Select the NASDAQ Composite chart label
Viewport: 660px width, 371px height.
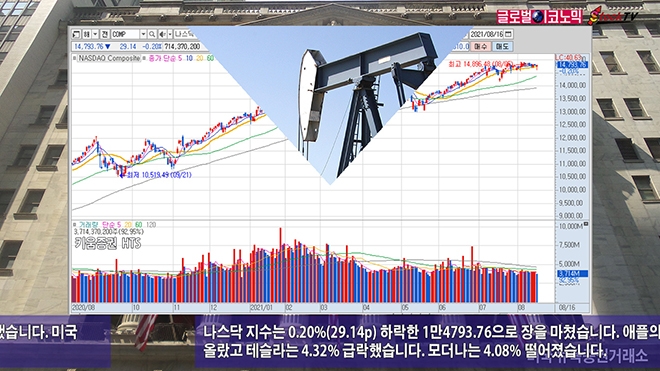(109, 58)
